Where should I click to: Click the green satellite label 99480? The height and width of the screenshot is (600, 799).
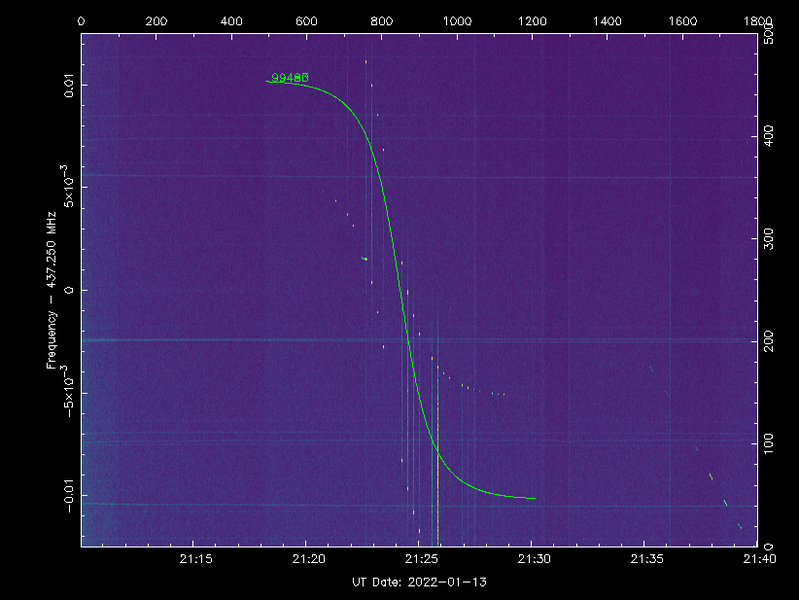(289, 77)
